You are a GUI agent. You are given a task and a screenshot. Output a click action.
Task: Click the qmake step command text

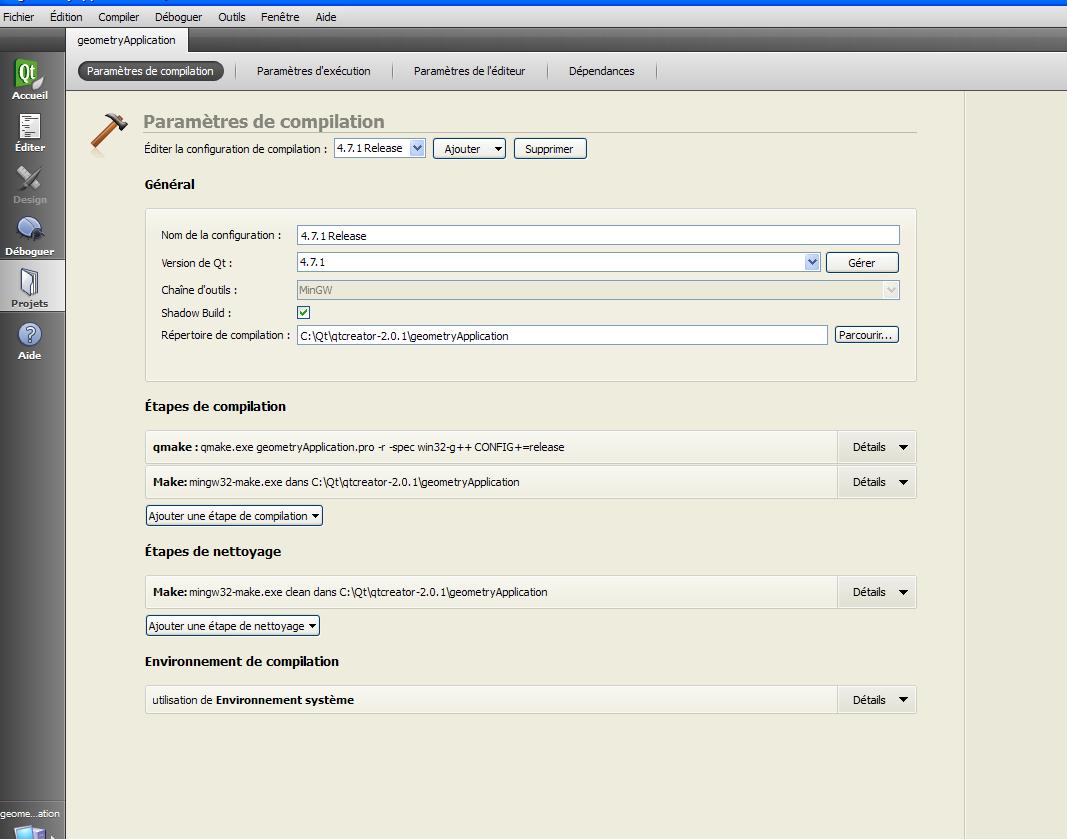pyautogui.click(x=359, y=447)
